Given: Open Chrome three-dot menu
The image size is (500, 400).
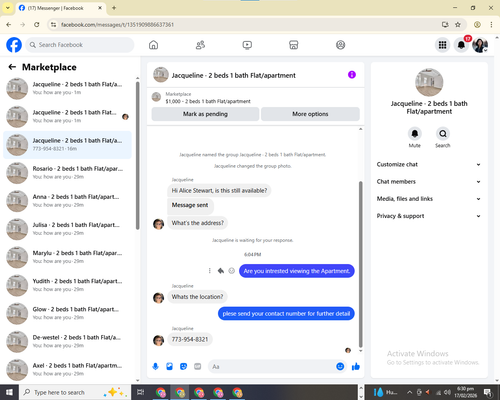Looking at the screenshot, I should [x=491, y=24].
